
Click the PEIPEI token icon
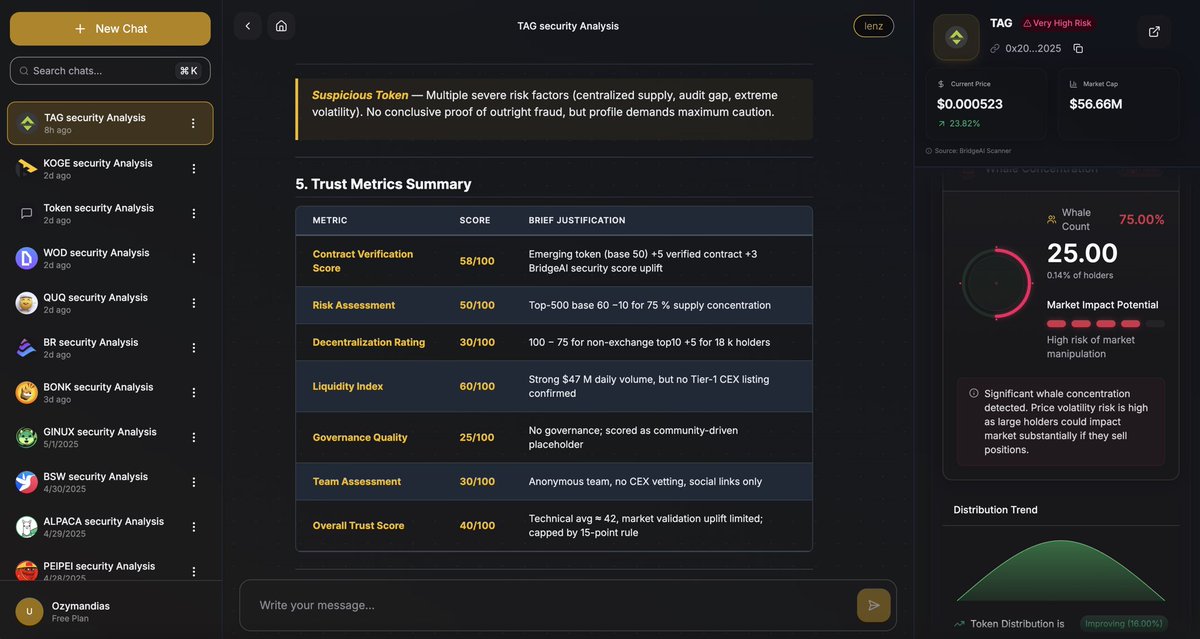[27, 571]
